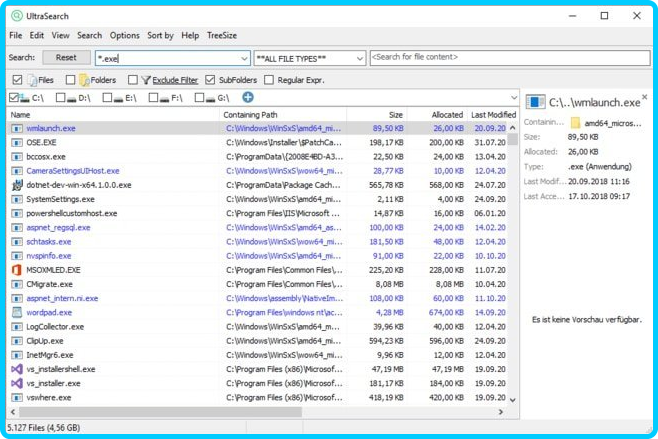The width and height of the screenshot is (658, 439).
Task: Click the wmlaunch.exe file icon
Action: pos(16,128)
